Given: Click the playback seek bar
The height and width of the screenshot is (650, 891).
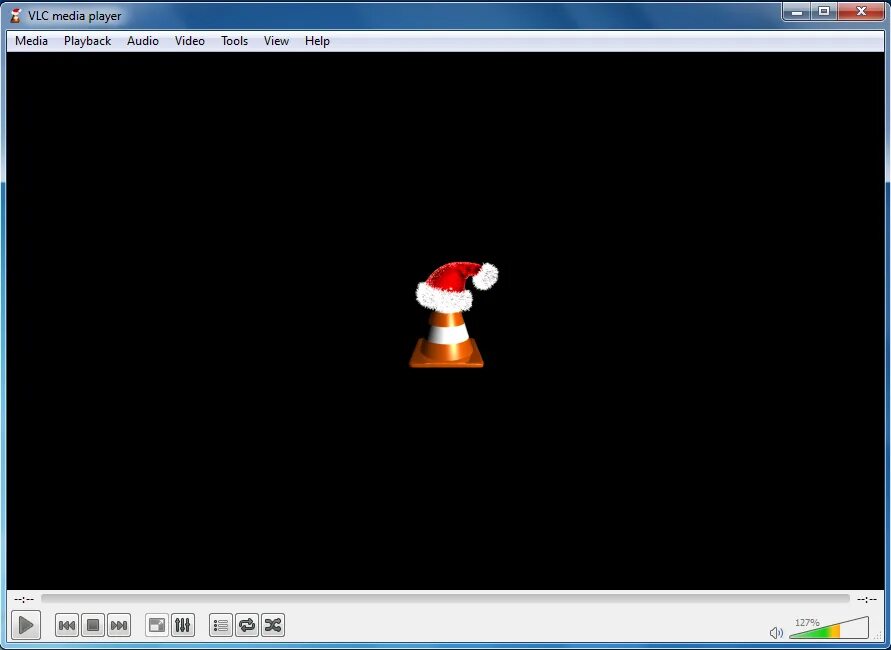Looking at the screenshot, I should (445, 599).
